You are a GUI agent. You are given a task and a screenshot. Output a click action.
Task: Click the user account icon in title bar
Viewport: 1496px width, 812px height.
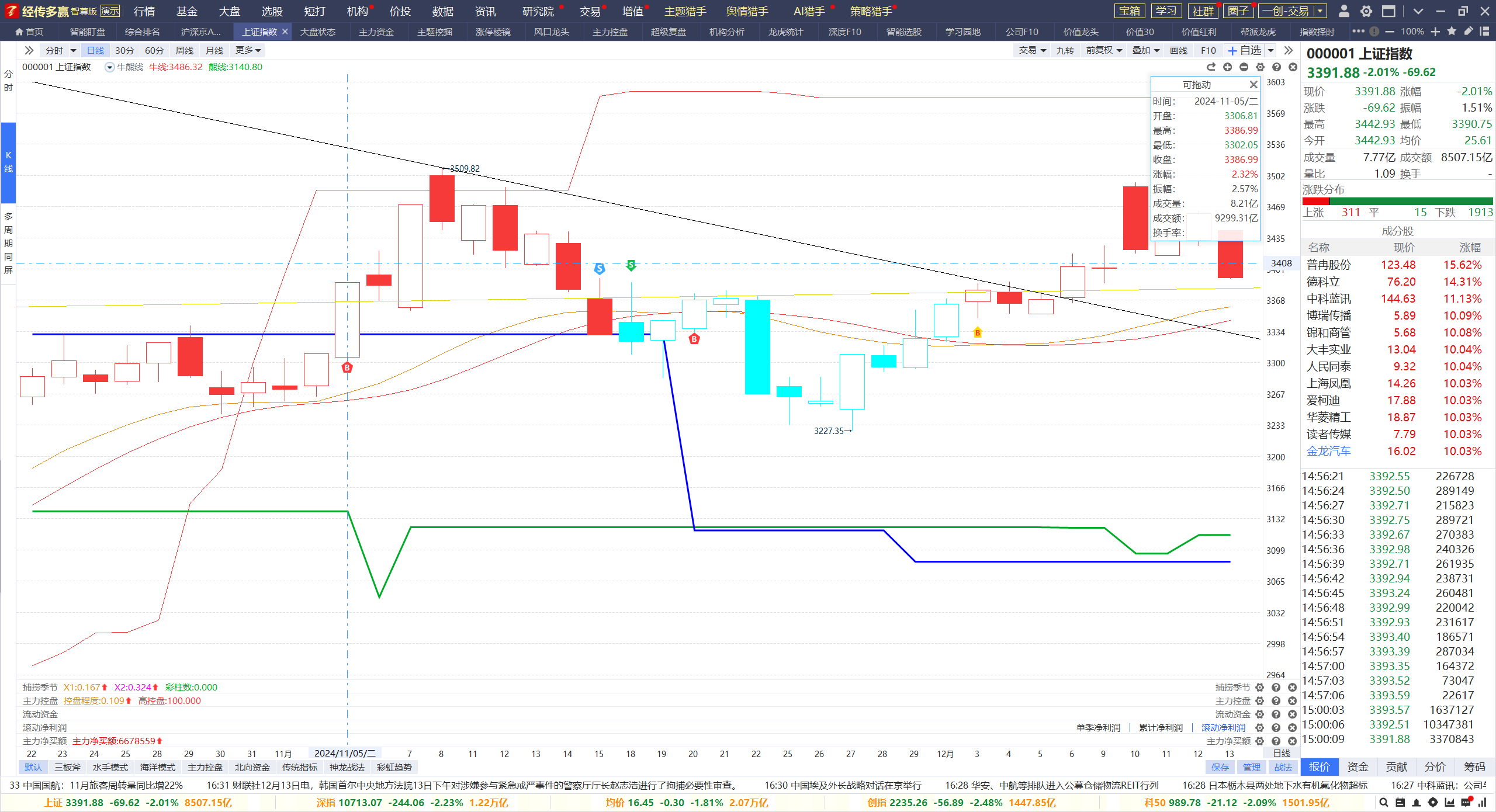coord(1343,11)
